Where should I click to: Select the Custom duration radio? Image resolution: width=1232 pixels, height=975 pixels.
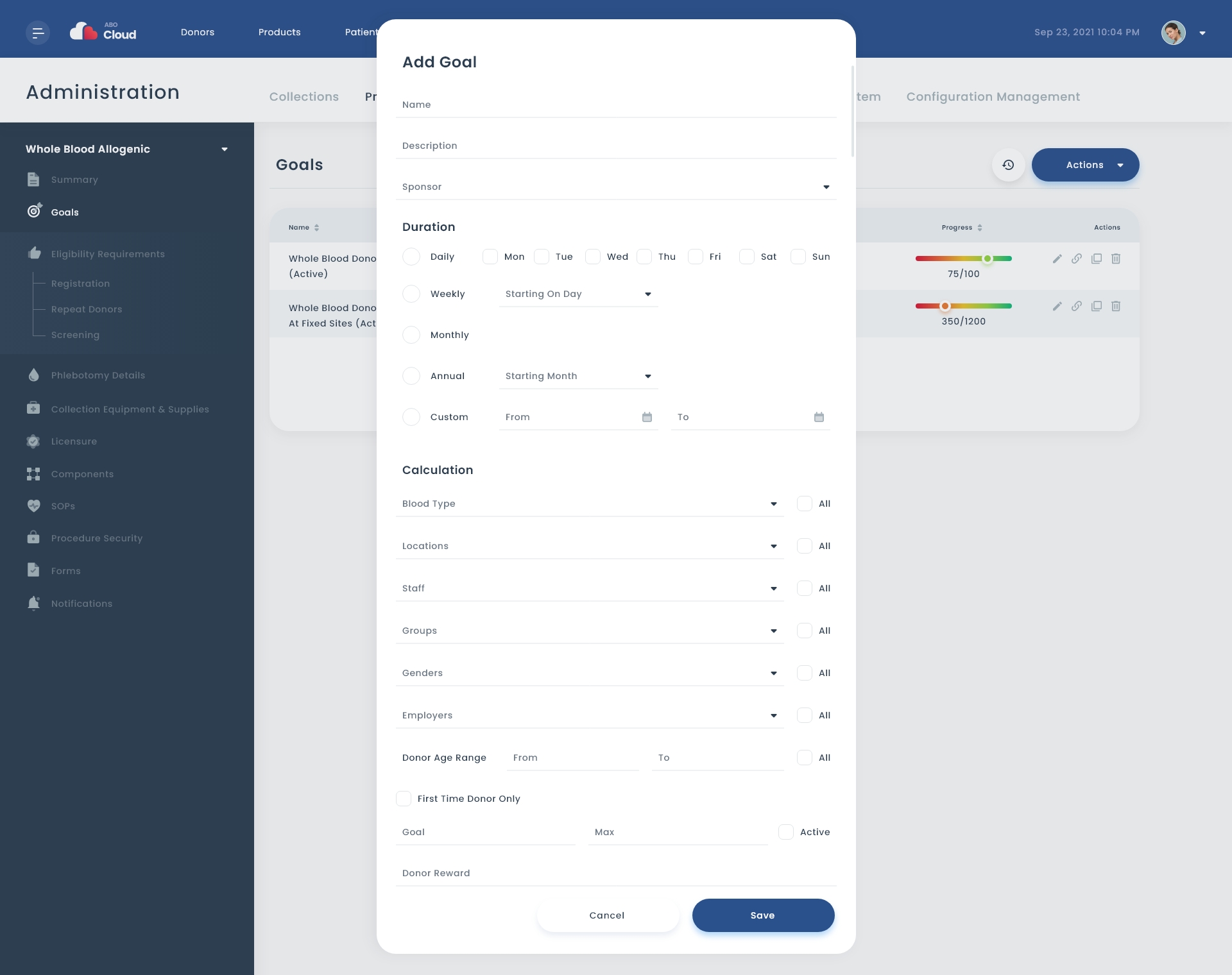pyautogui.click(x=411, y=417)
